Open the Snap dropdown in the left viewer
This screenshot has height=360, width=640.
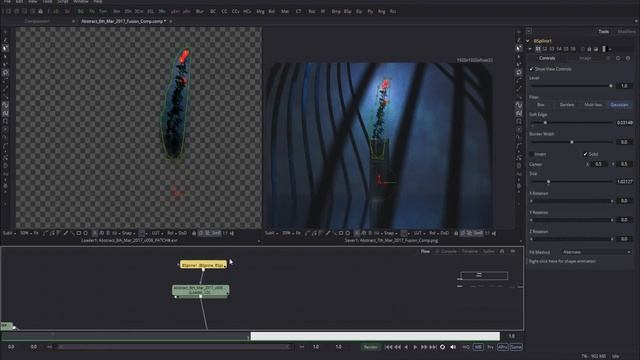pos(128,233)
